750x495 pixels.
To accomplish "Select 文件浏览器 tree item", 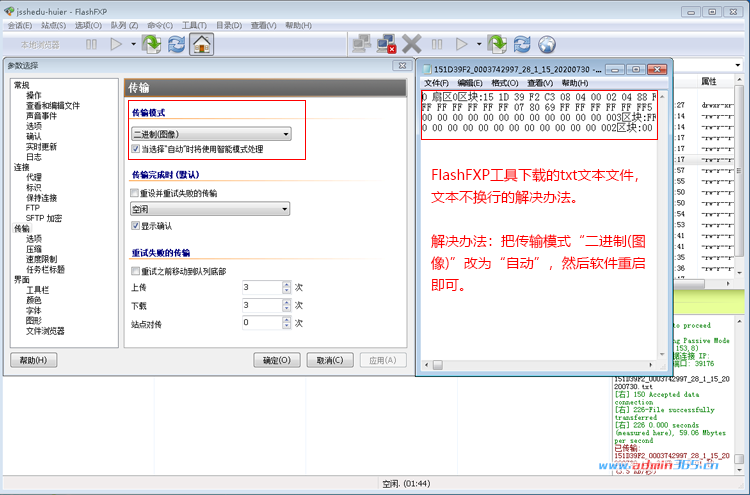I will 45,331.
